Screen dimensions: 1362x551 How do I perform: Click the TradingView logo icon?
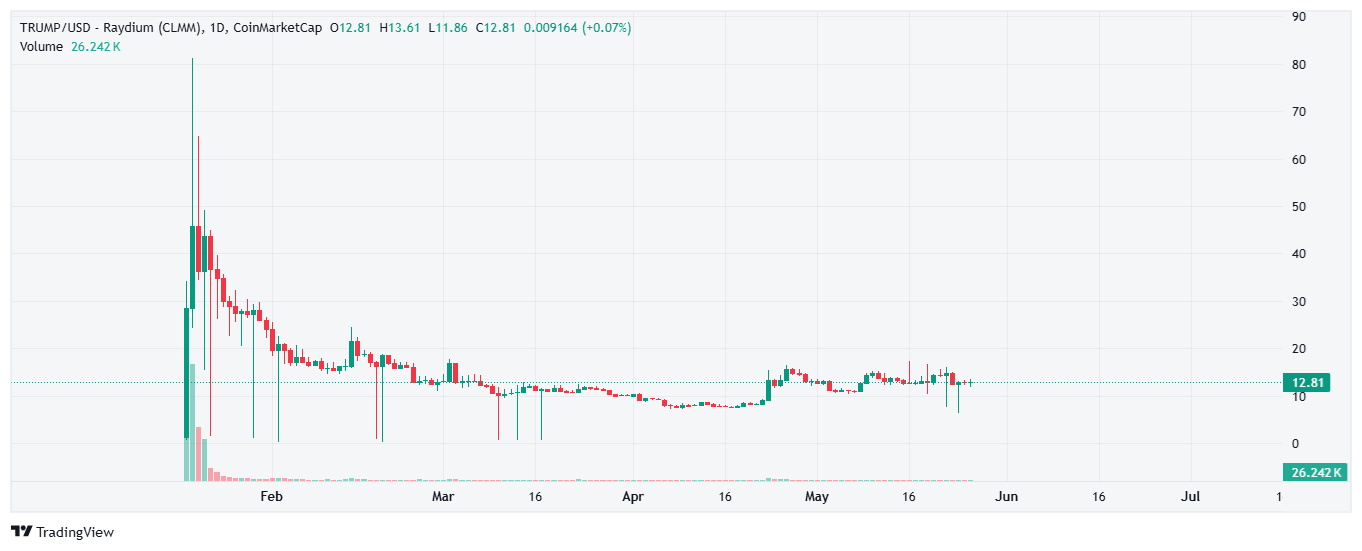point(21,532)
